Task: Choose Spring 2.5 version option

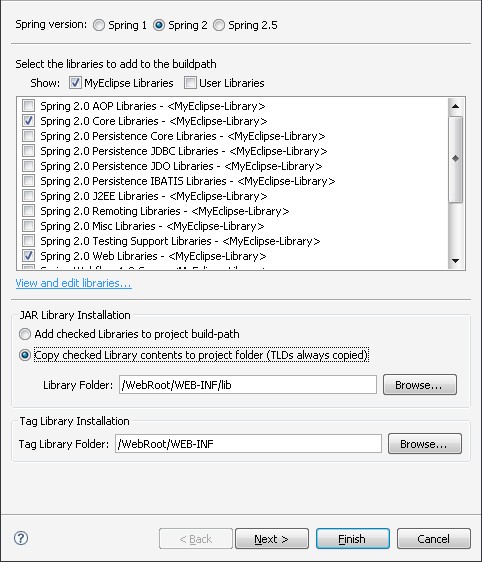Action: (x=219, y=25)
